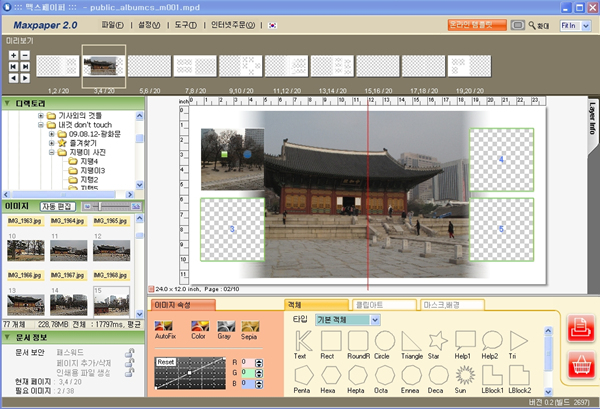Image resolution: width=600 pixels, height=409 pixels.
Task: Add a page with the plus button
Action: click(13, 55)
